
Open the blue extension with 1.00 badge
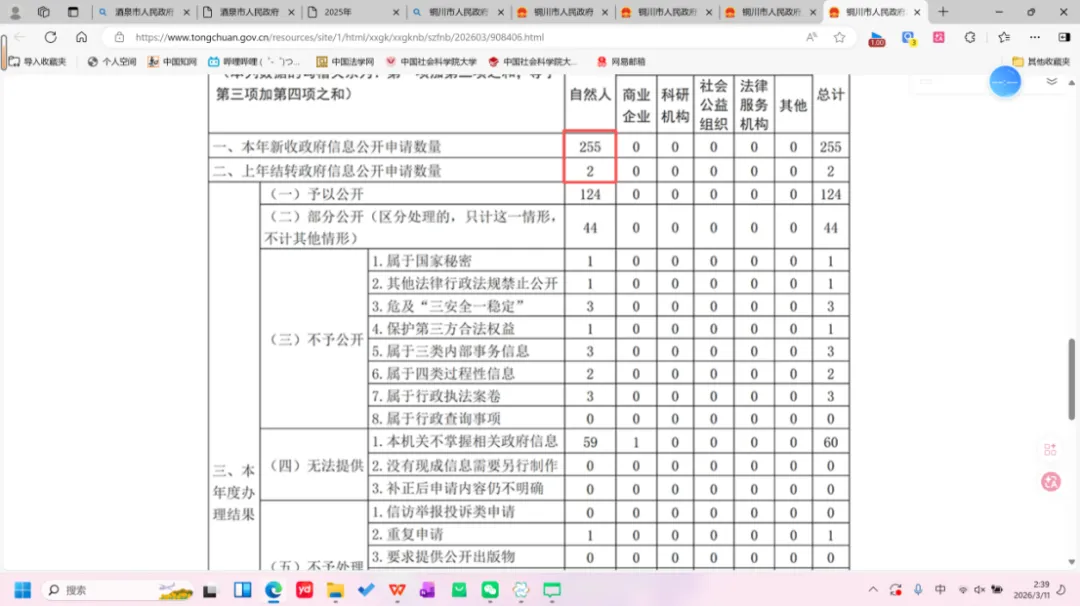[876, 39]
